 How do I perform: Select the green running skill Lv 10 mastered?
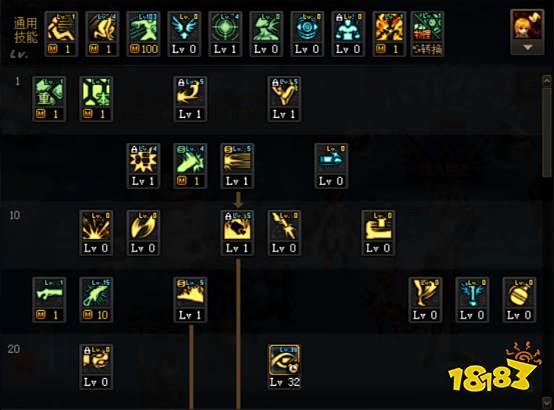pyautogui.click(x=96, y=300)
